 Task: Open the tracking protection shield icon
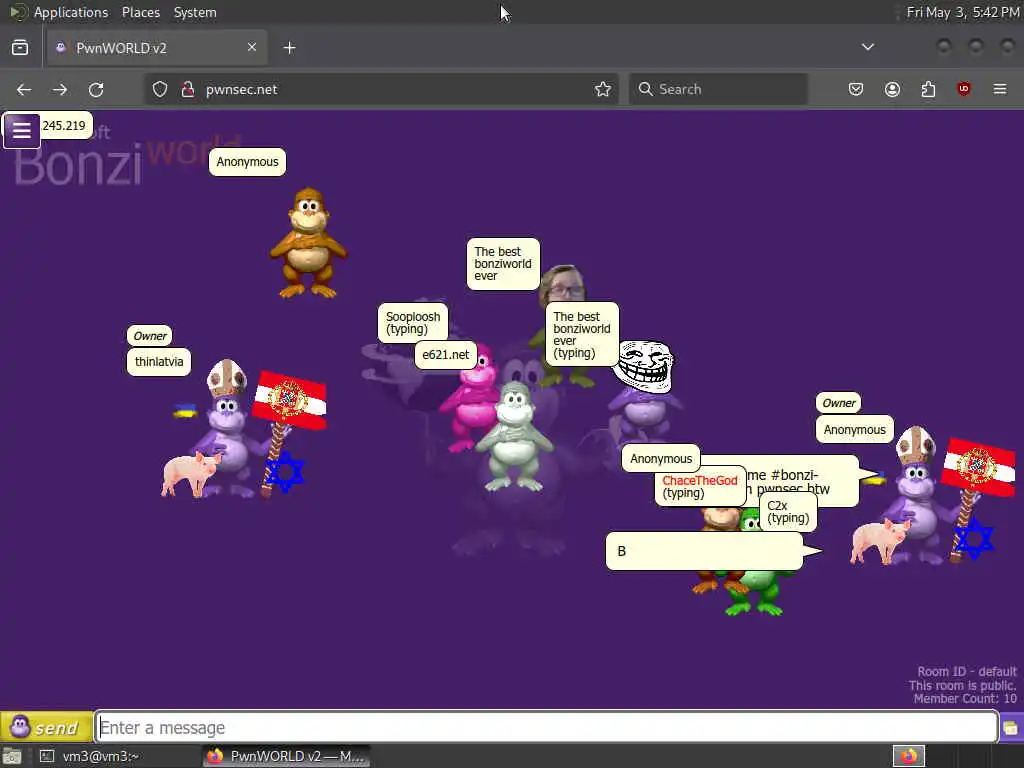pyautogui.click(x=160, y=89)
